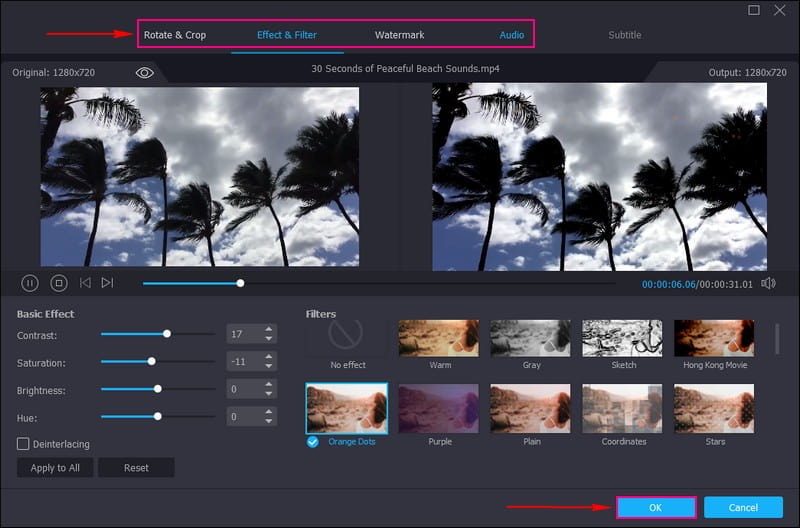Screen dimensions: 800x528
Task: Decrease Saturation value with down arrow
Action: pos(268,367)
